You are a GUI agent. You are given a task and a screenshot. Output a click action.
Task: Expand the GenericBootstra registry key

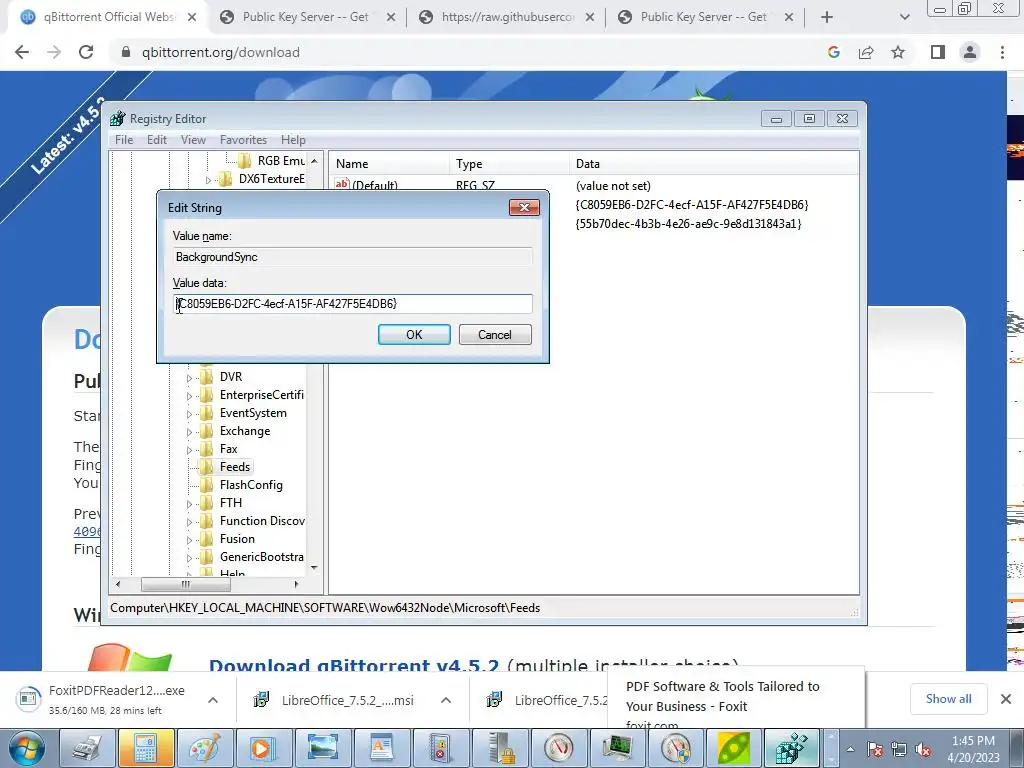pos(189,558)
